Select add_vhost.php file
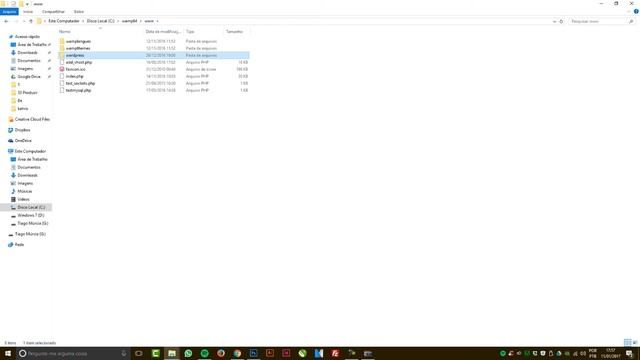 [x=79, y=62]
